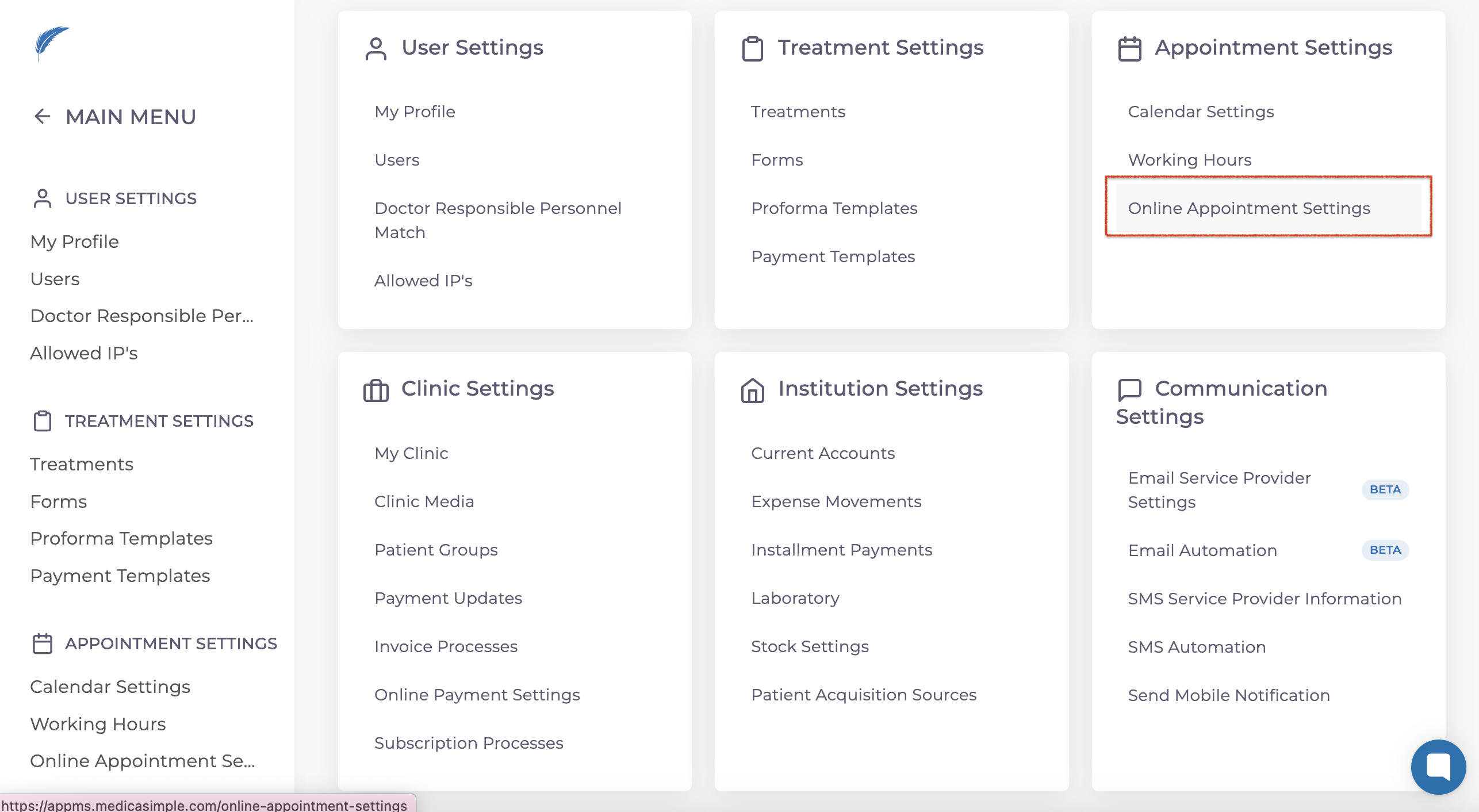Screen dimensions: 1479x812
Task: Open Doctor Responsible Personnel Match in card
Action: click(x=498, y=220)
